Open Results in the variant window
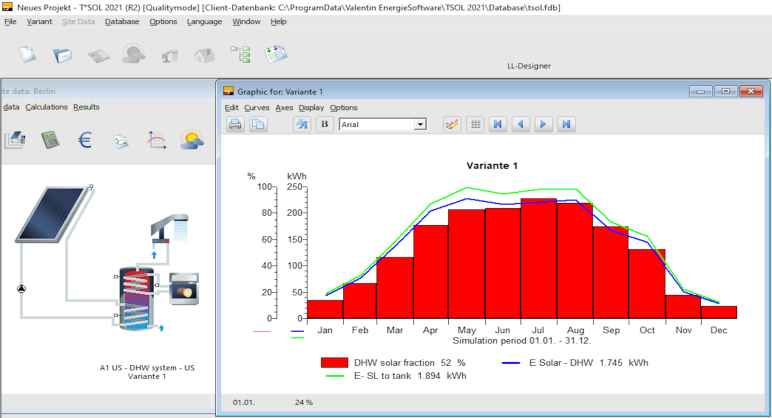772x418 pixels. 86,107
